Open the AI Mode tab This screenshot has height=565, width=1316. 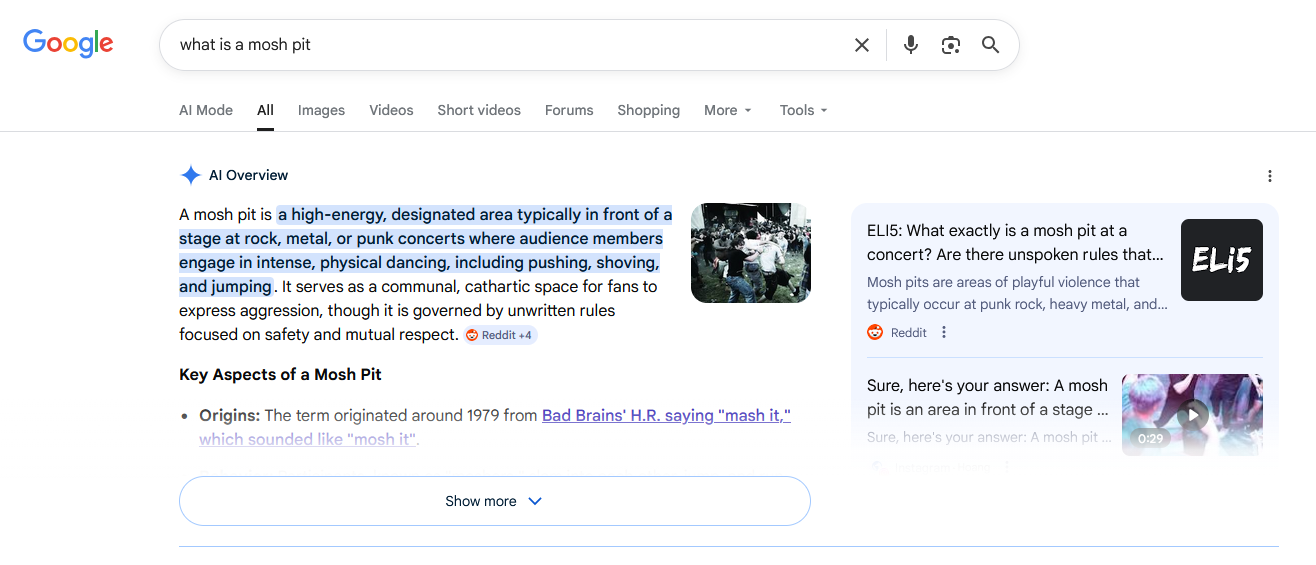[x=206, y=110]
